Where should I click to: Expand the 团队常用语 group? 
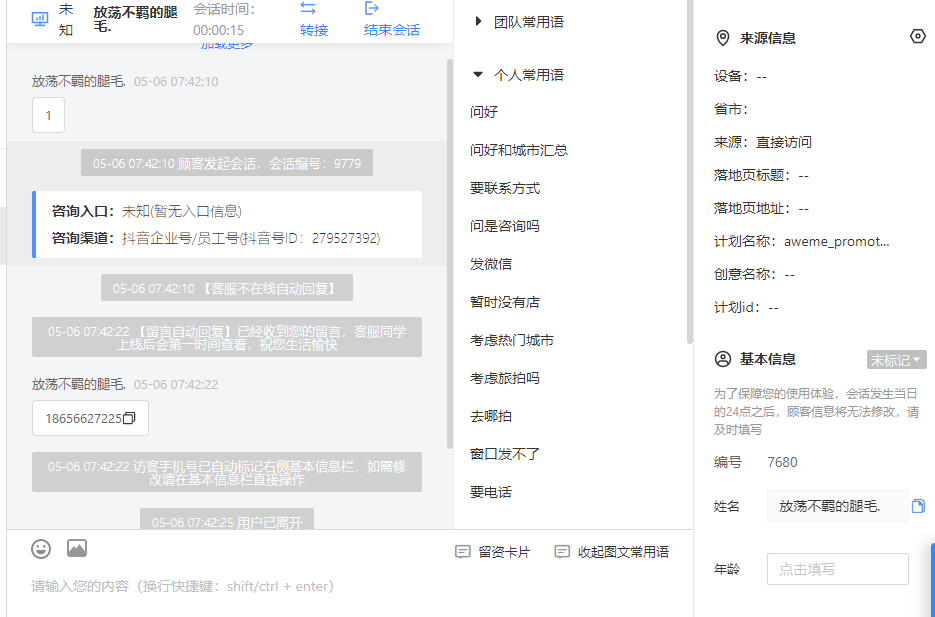(478, 22)
